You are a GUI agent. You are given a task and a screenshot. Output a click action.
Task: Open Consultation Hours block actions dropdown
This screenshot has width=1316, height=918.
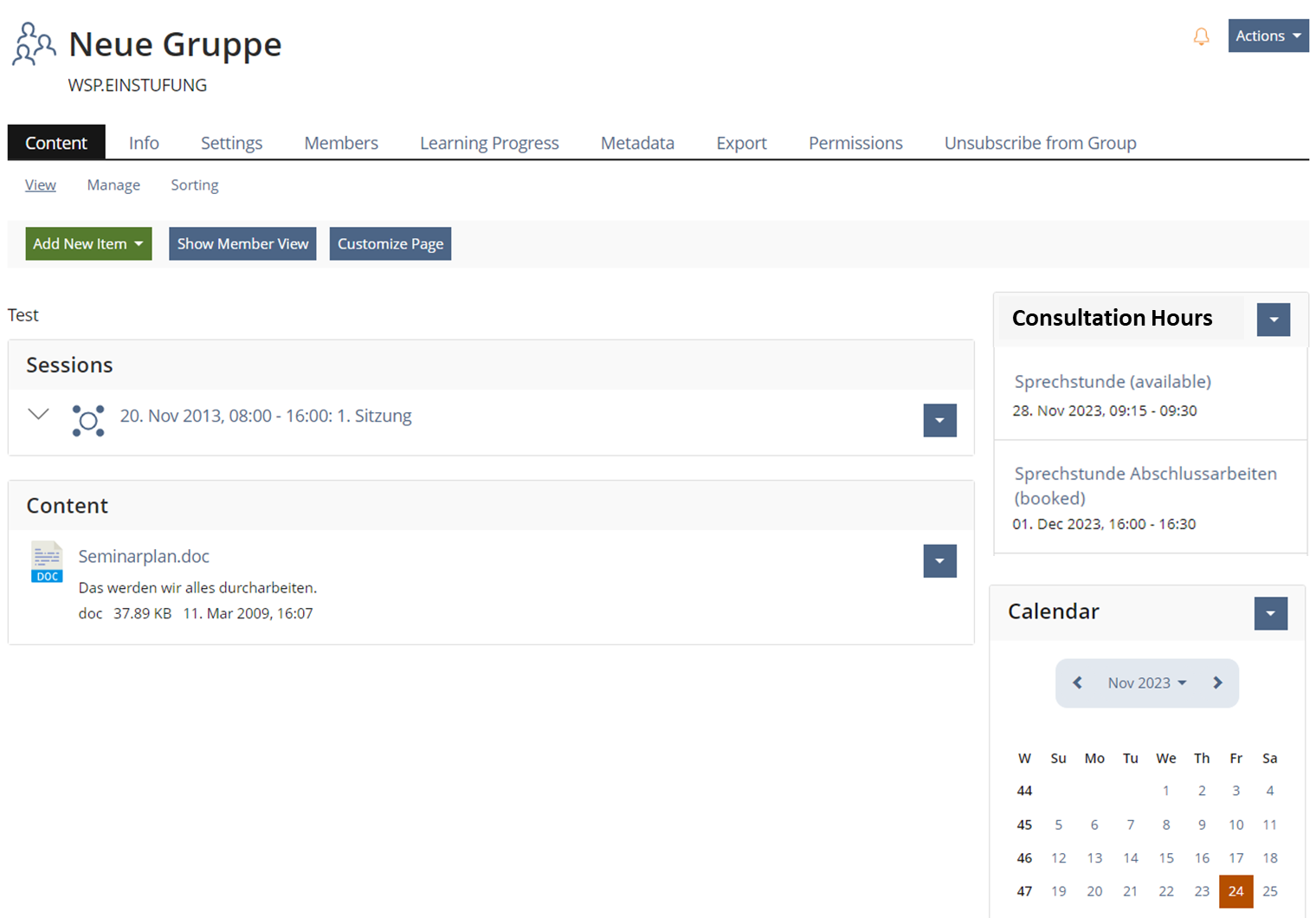pos(1273,320)
